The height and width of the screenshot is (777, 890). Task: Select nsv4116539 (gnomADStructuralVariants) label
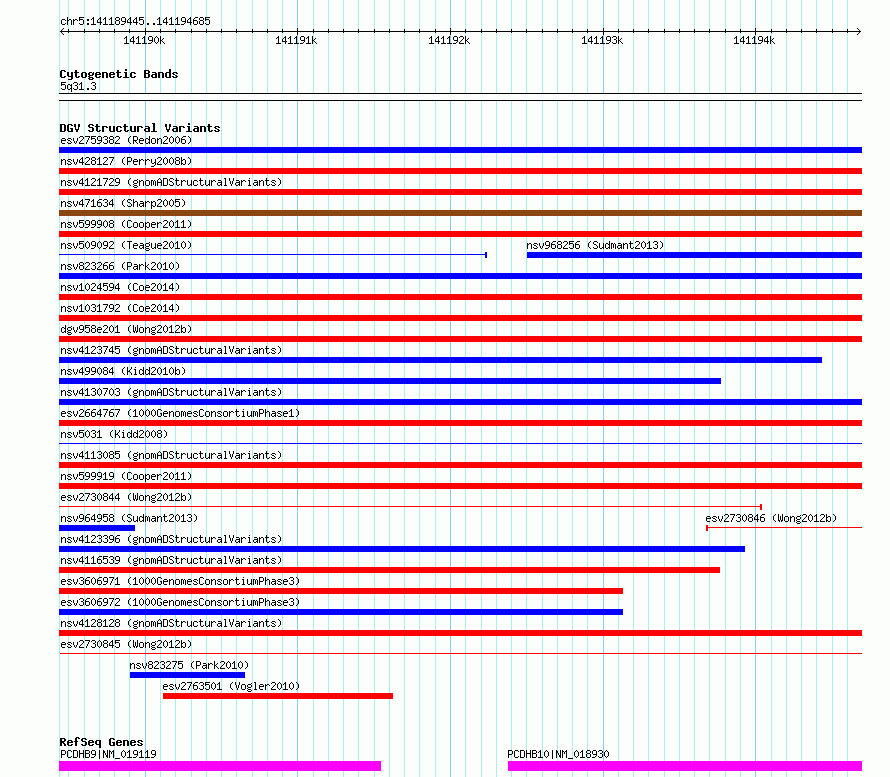pyautogui.click(x=171, y=560)
